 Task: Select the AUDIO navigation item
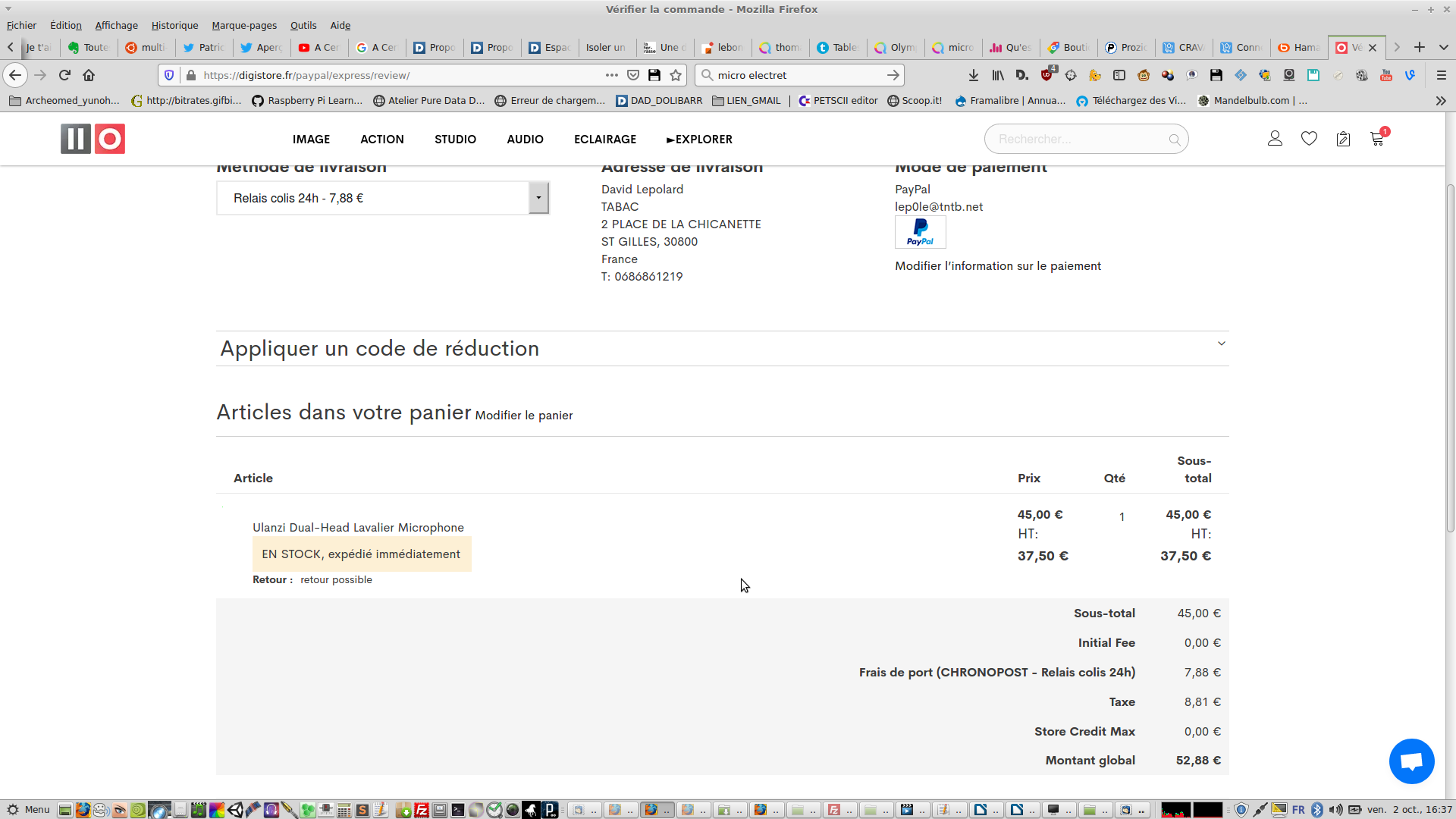525,140
